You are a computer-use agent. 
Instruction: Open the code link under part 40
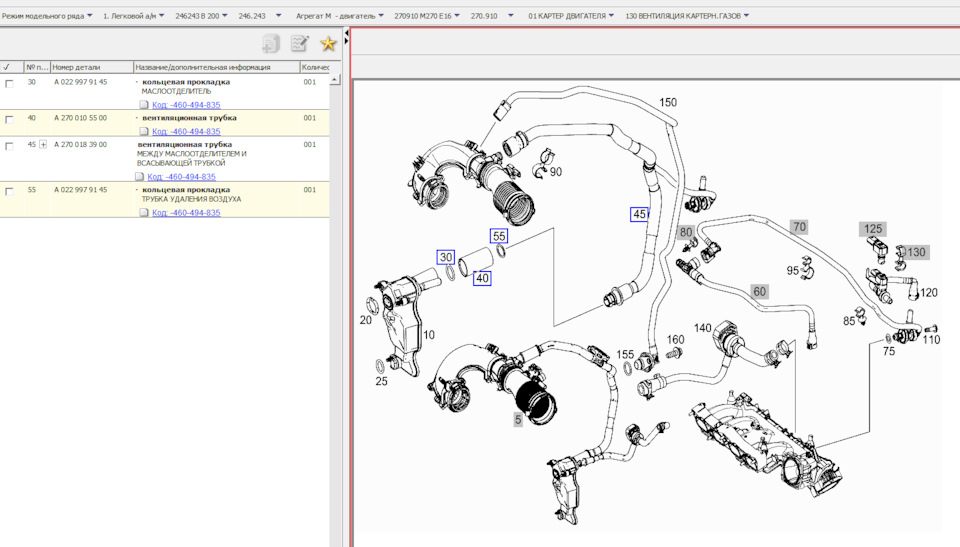tap(186, 132)
